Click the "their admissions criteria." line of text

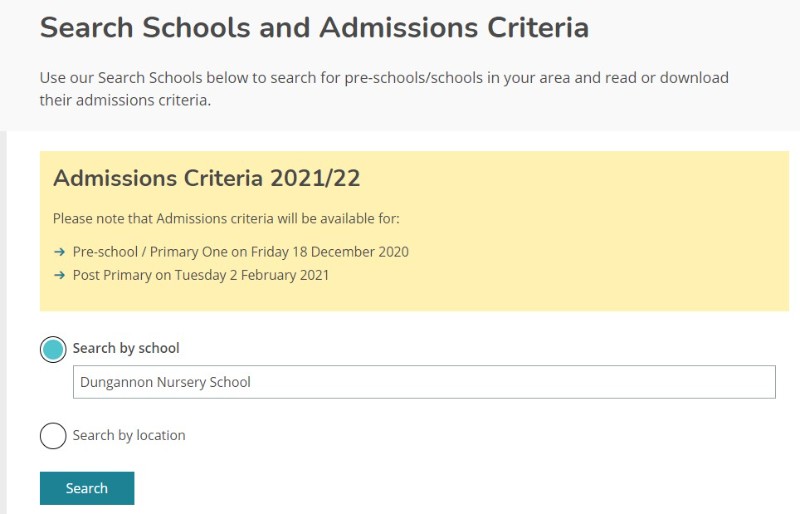tap(125, 100)
